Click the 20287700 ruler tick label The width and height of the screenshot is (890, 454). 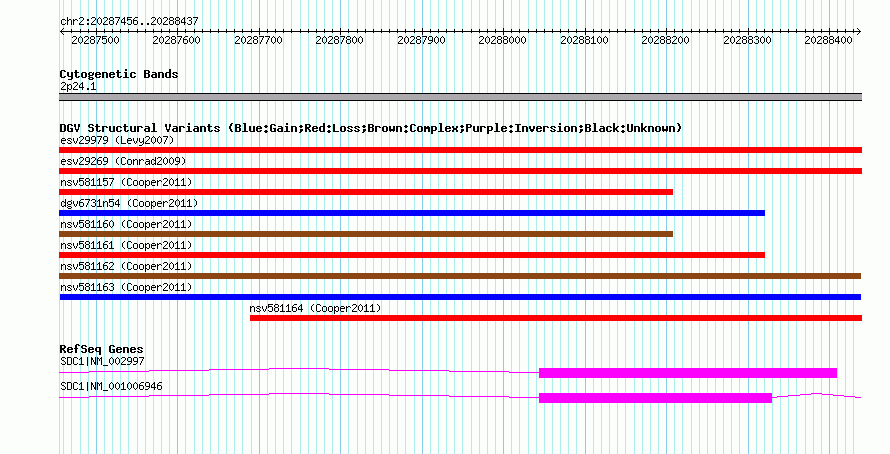pyautogui.click(x=258, y=40)
